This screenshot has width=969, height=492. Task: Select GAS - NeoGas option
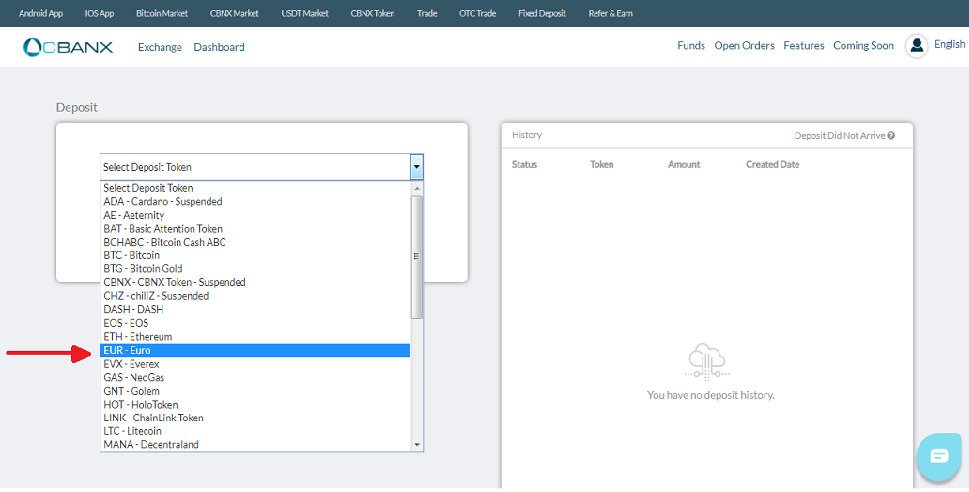pos(255,378)
